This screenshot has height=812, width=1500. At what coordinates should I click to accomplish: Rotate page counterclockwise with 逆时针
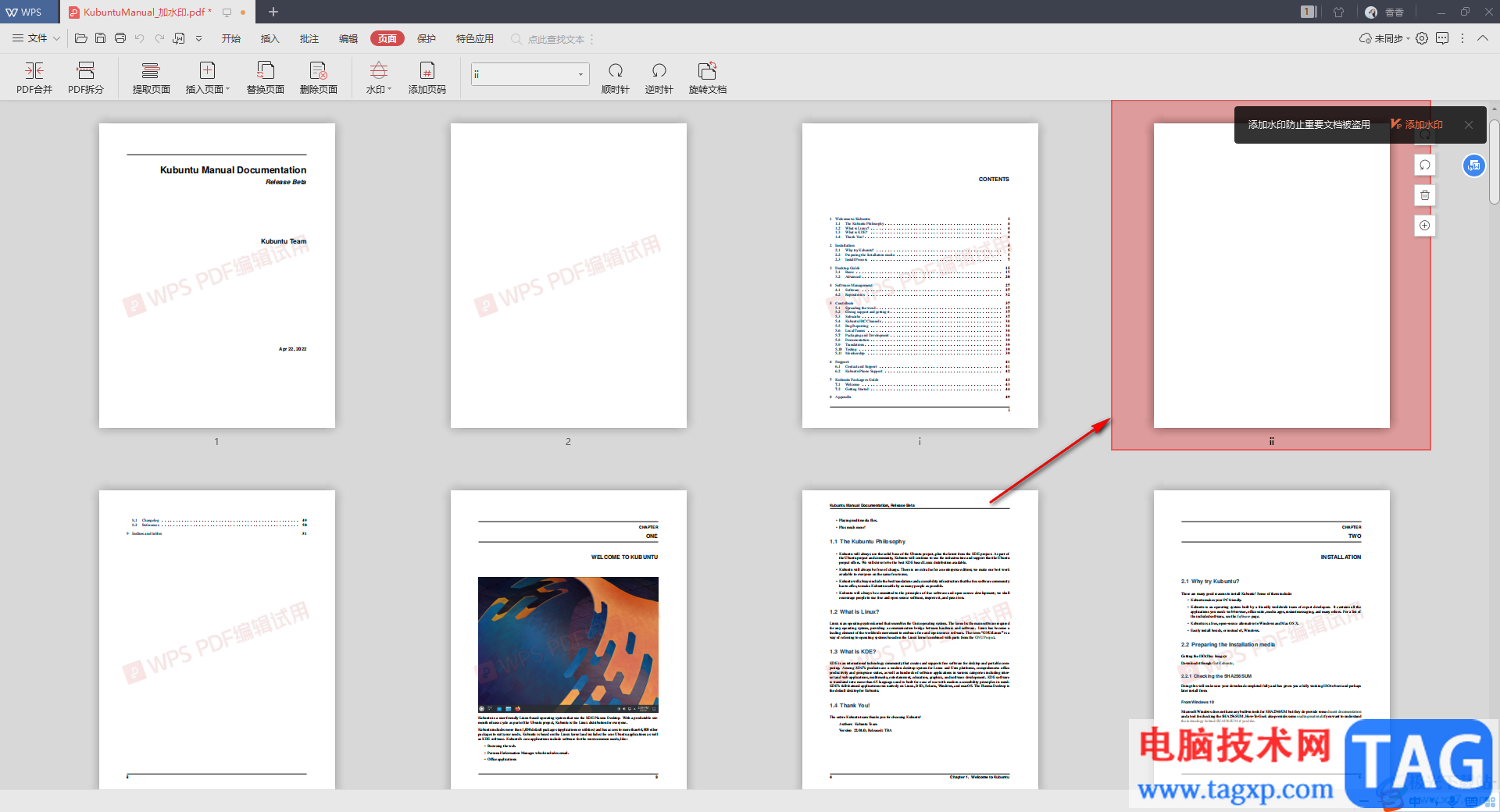(659, 78)
